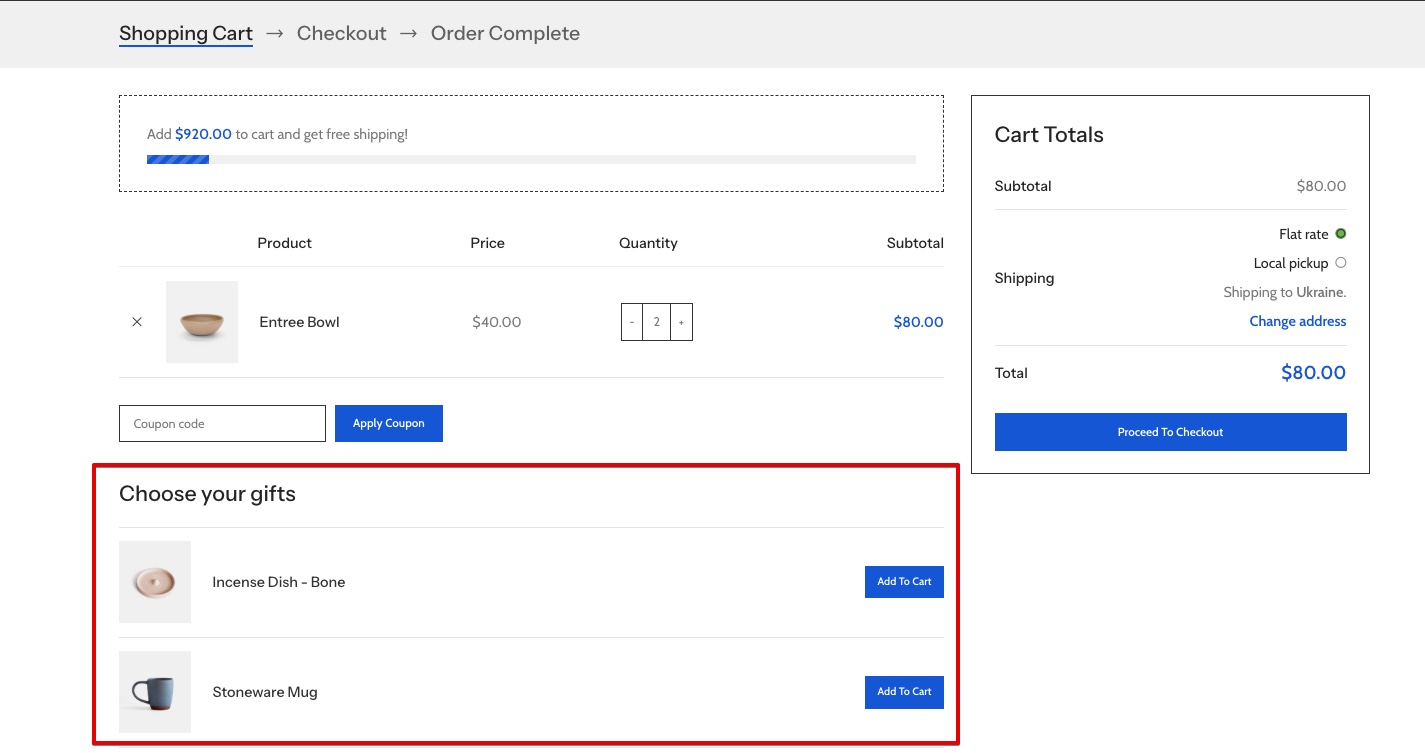
Task: Click the Total amount in Cart Totals
Action: [x=1313, y=373]
